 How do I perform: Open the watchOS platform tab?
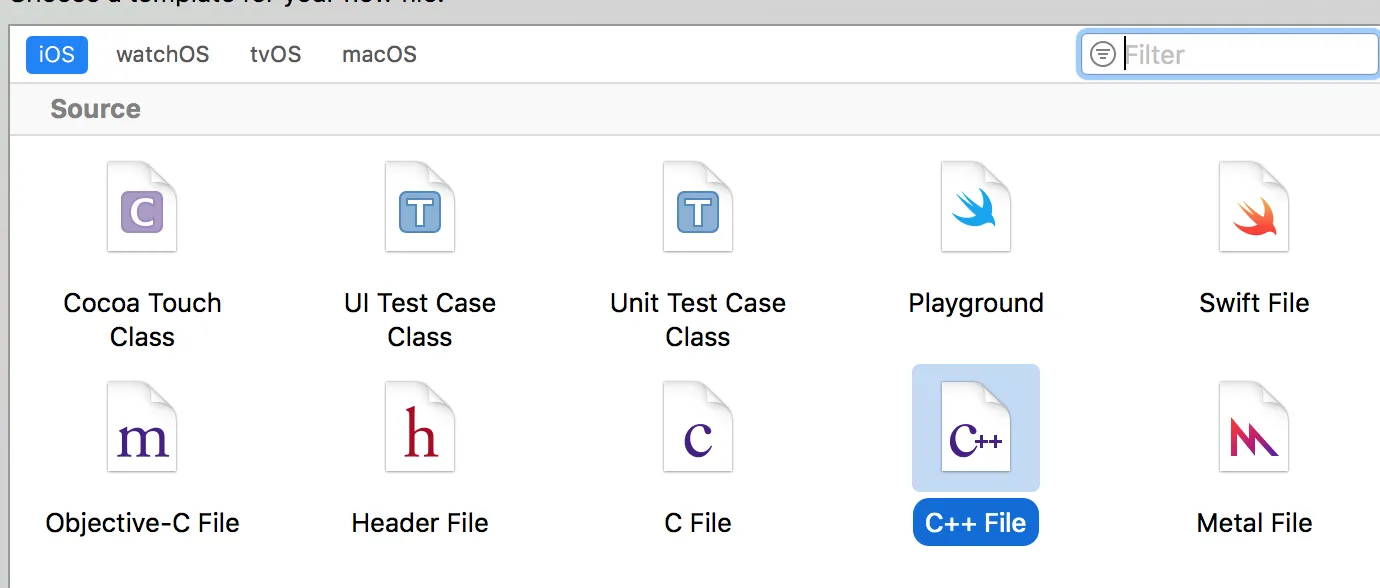163,54
